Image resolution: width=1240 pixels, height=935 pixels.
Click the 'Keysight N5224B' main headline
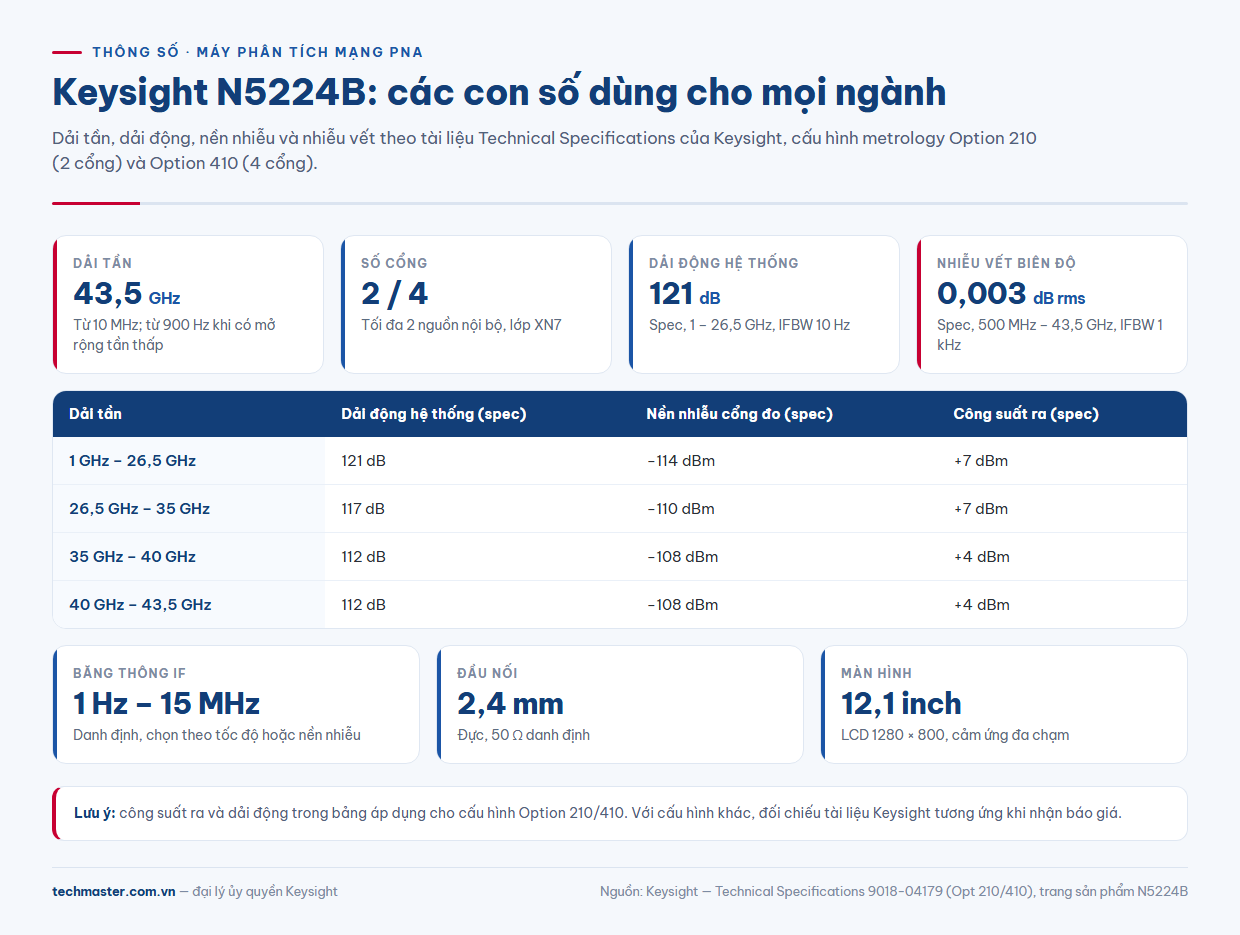pyautogui.click(x=499, y=93)
